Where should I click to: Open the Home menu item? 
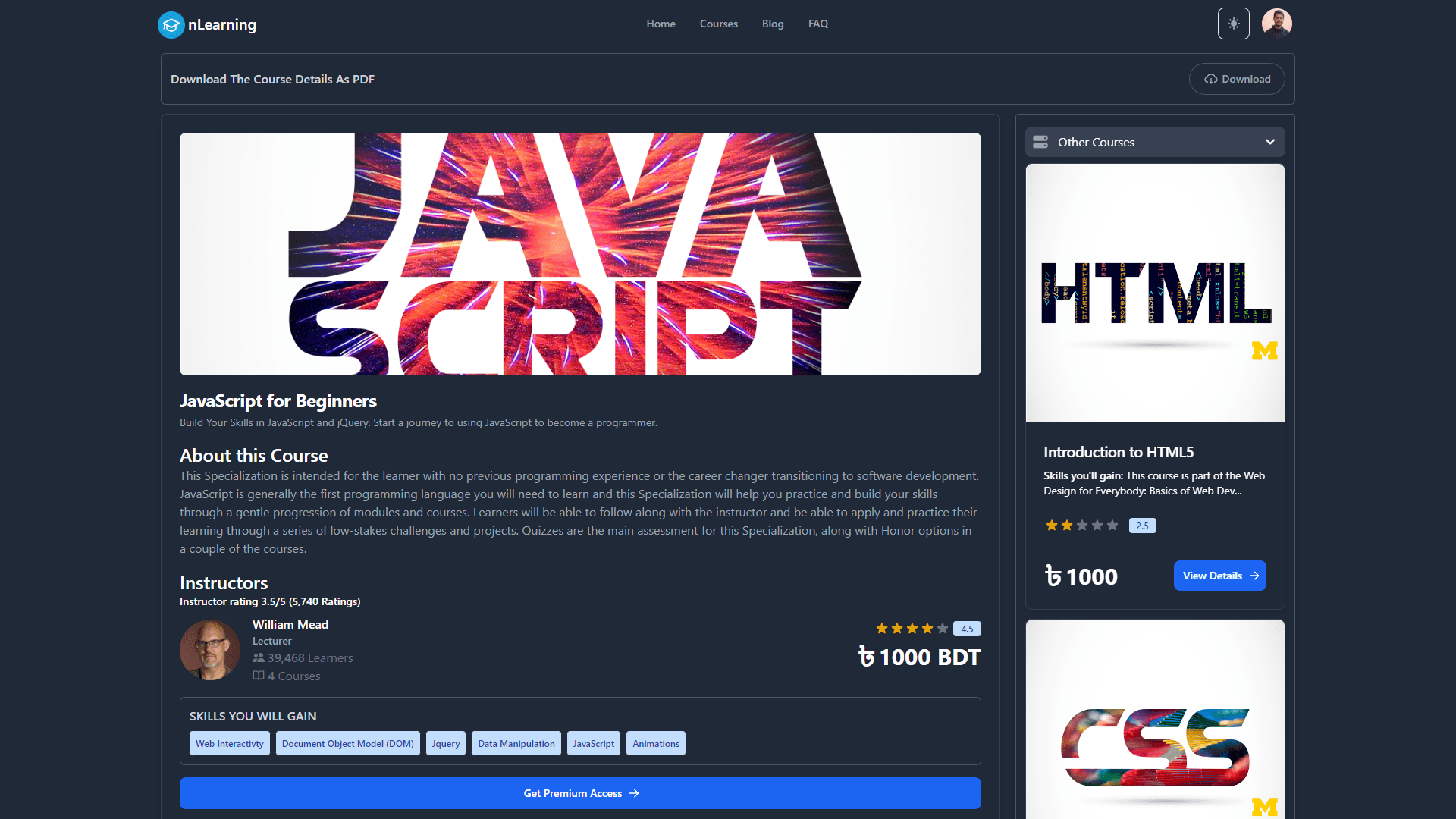pyautogui.click(x=661, y=24)
